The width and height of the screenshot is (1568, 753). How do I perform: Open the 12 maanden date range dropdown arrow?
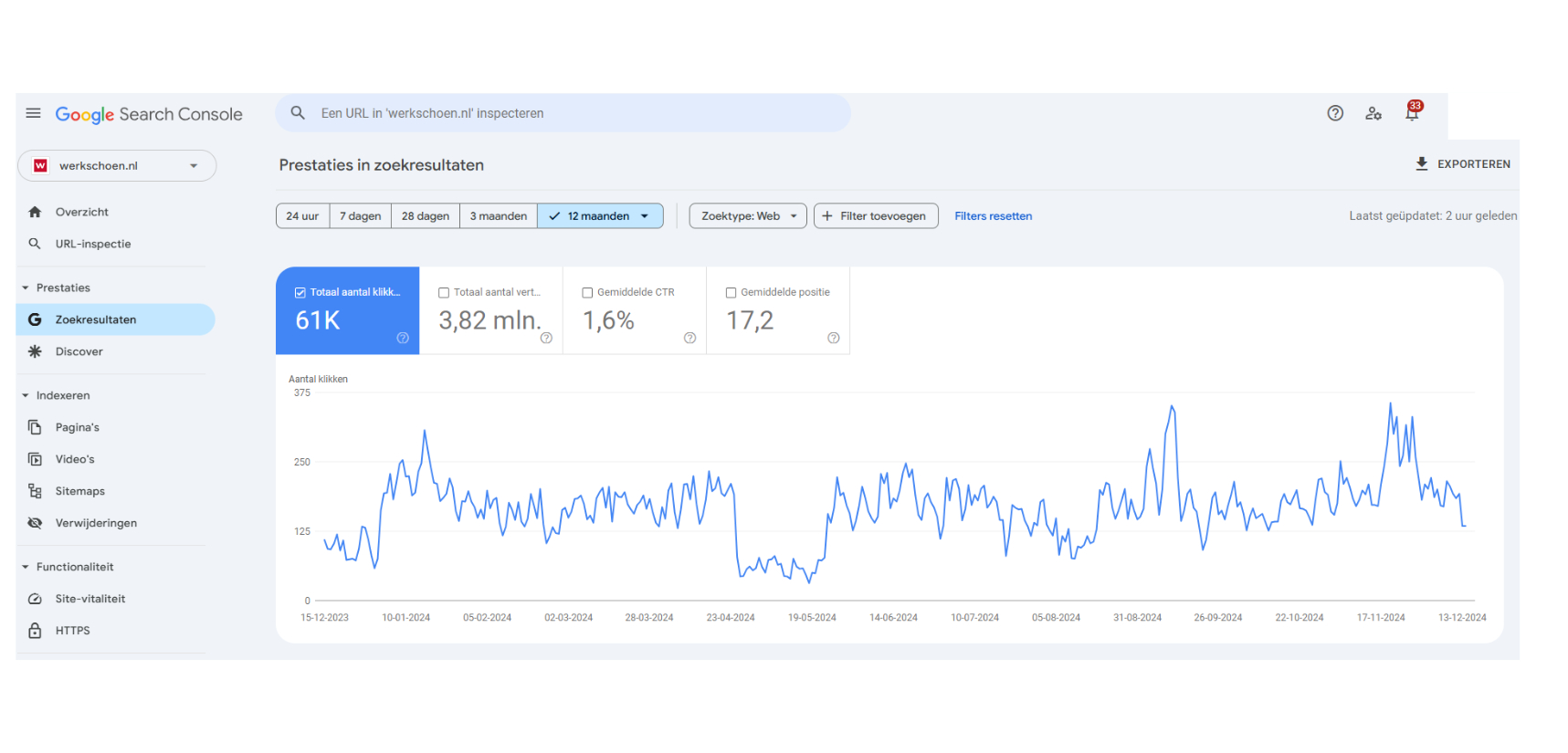coord(645,216)
